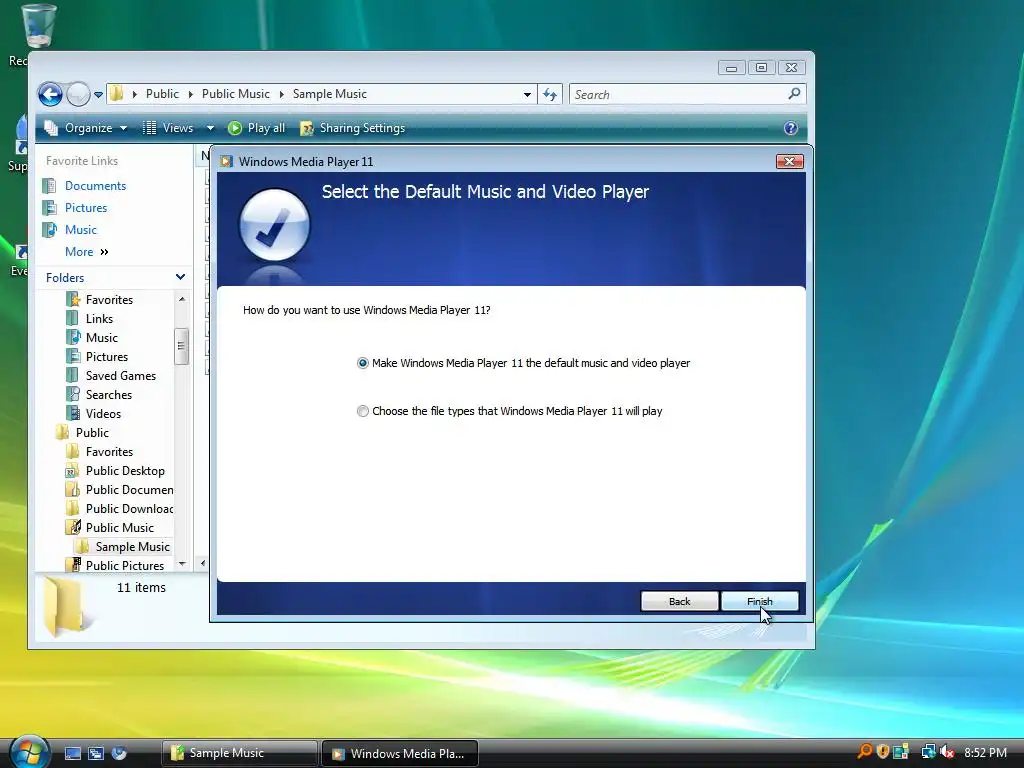Click Play all in Explorer toolbar
Screen dimensions: 1024x768
(x=257, y=128)
